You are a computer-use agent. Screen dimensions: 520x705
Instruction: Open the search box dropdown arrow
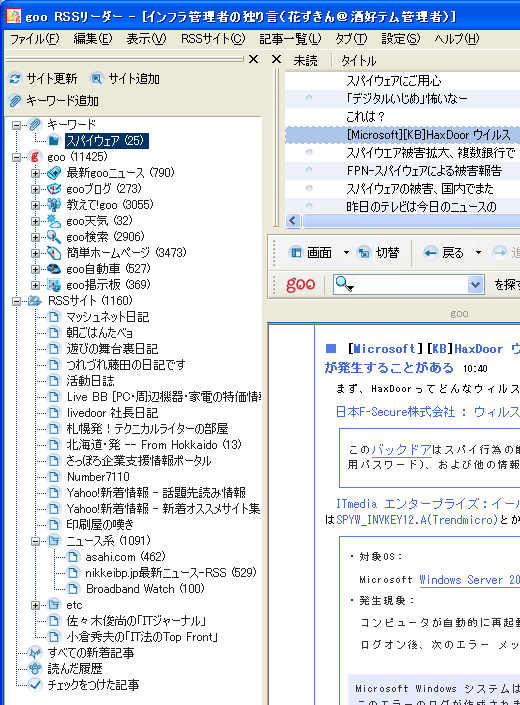click(475, 284)
